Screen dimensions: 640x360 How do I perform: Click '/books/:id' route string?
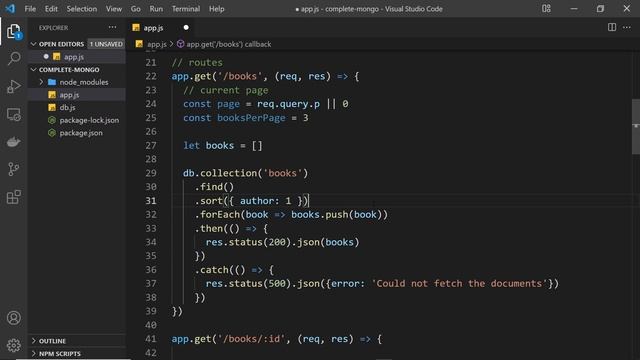(251, 339)
